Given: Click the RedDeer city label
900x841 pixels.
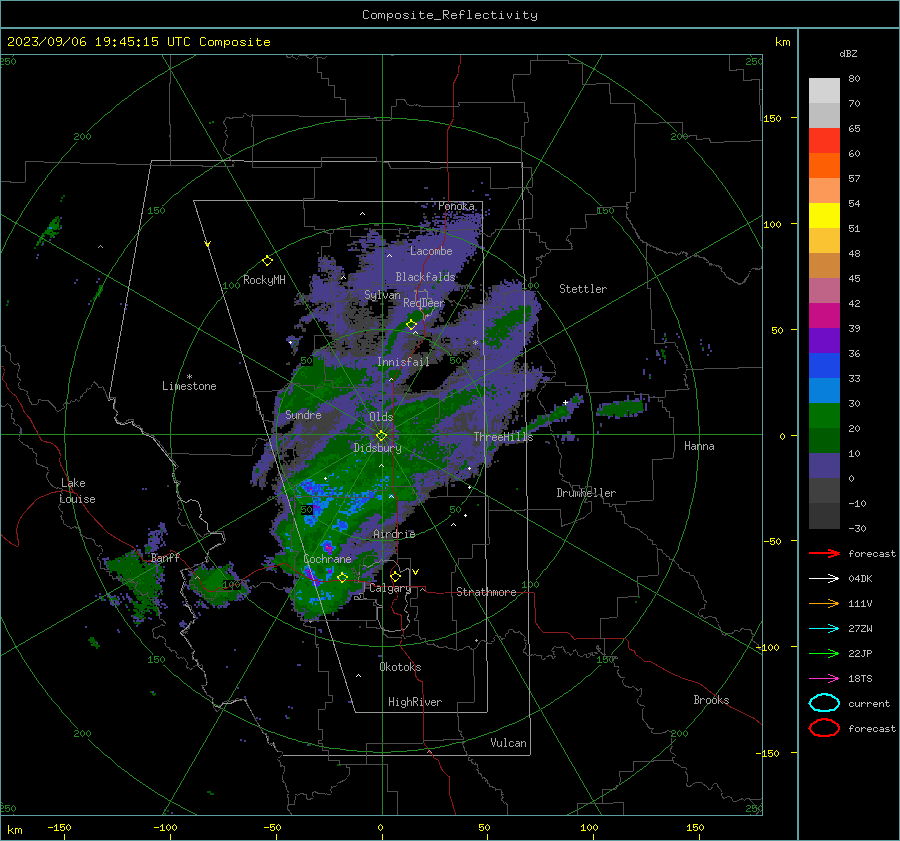Looking at the screenshot, I should (424, 303).
